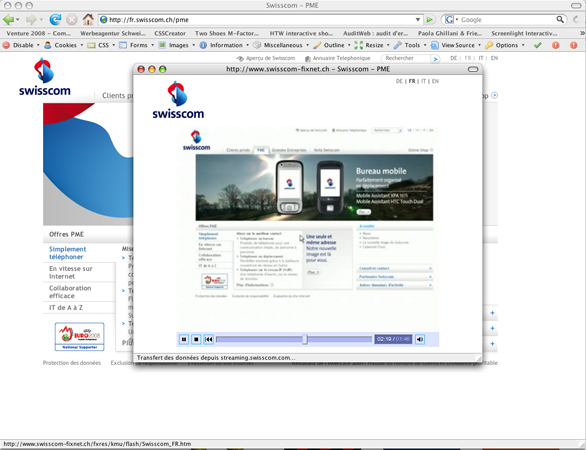Open the Tools developer menu
The image size is (586, 450).
coord(410,45)
